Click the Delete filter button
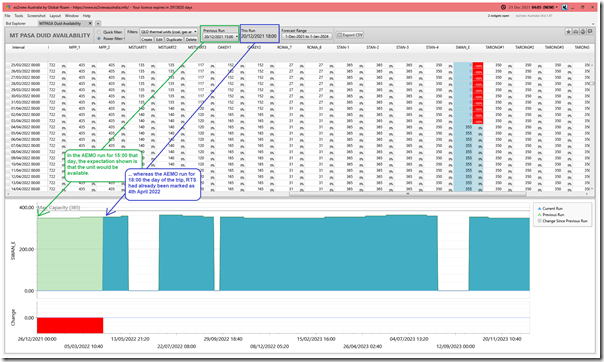This screenshot has width=604, height=362. point(191,39)
